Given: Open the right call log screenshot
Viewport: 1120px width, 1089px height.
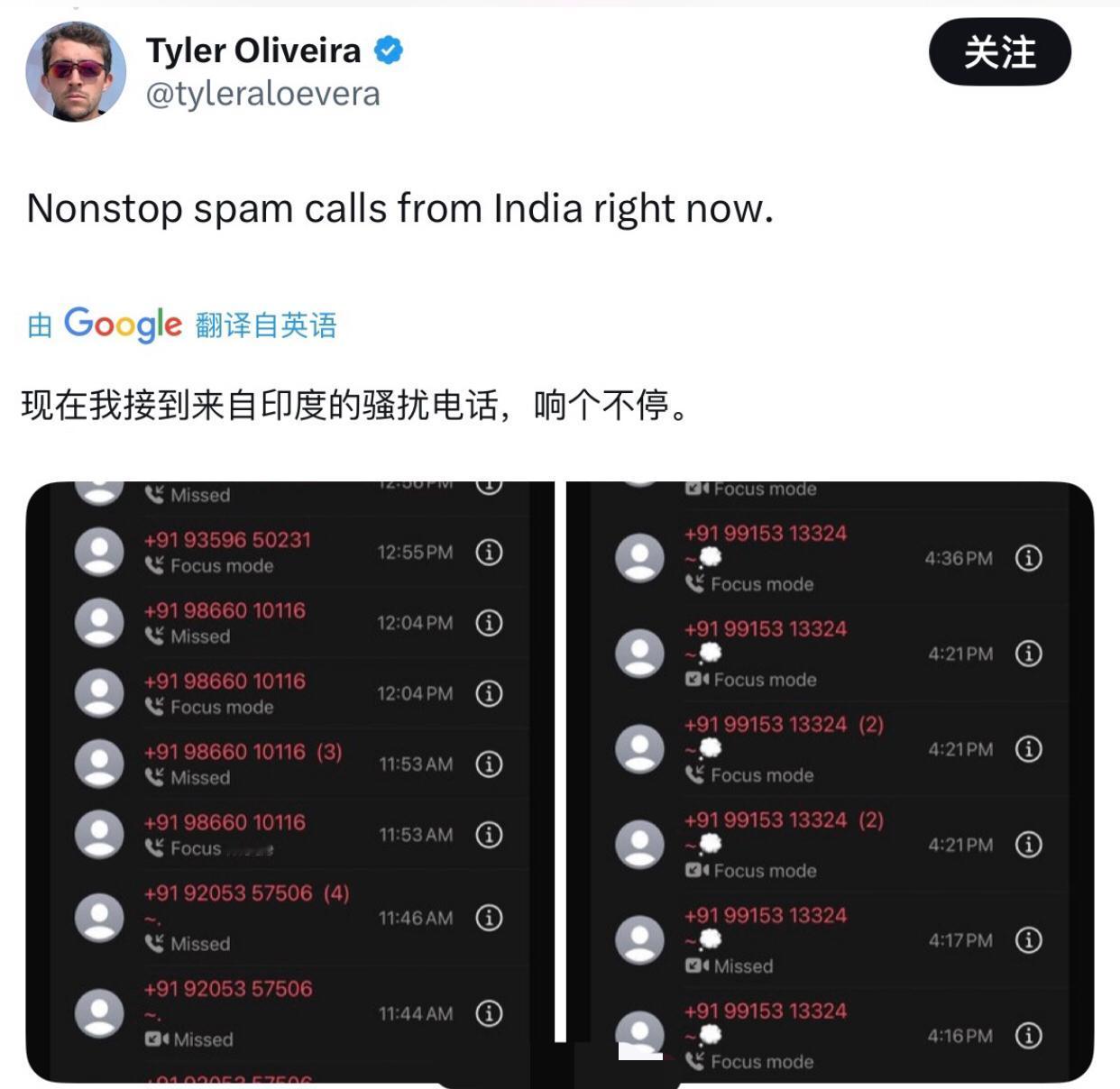Looking at the screenshot, I should pos(830,782).
